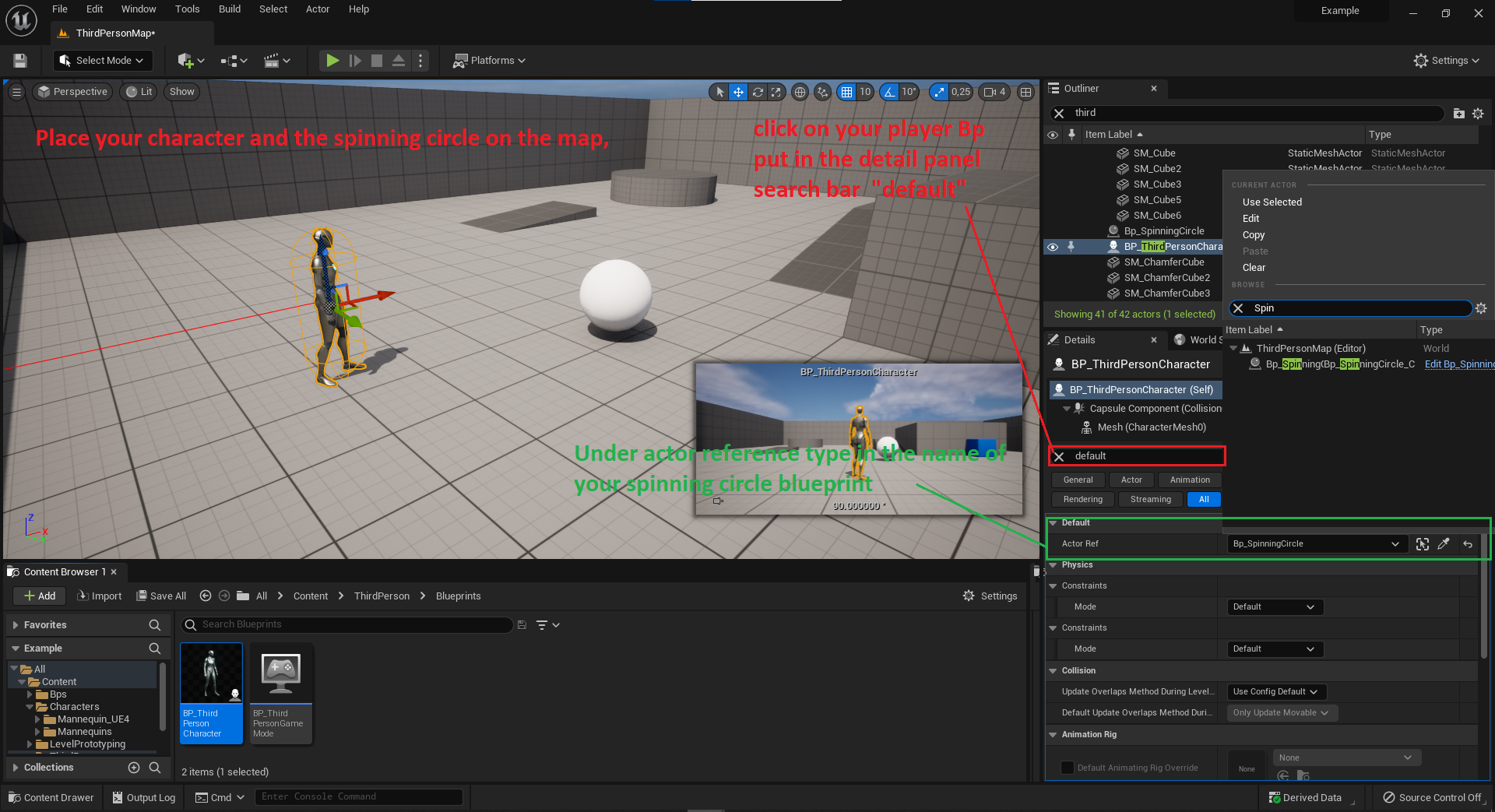Click the advance single frame button
1495x812 pixels.
point(355,61)
